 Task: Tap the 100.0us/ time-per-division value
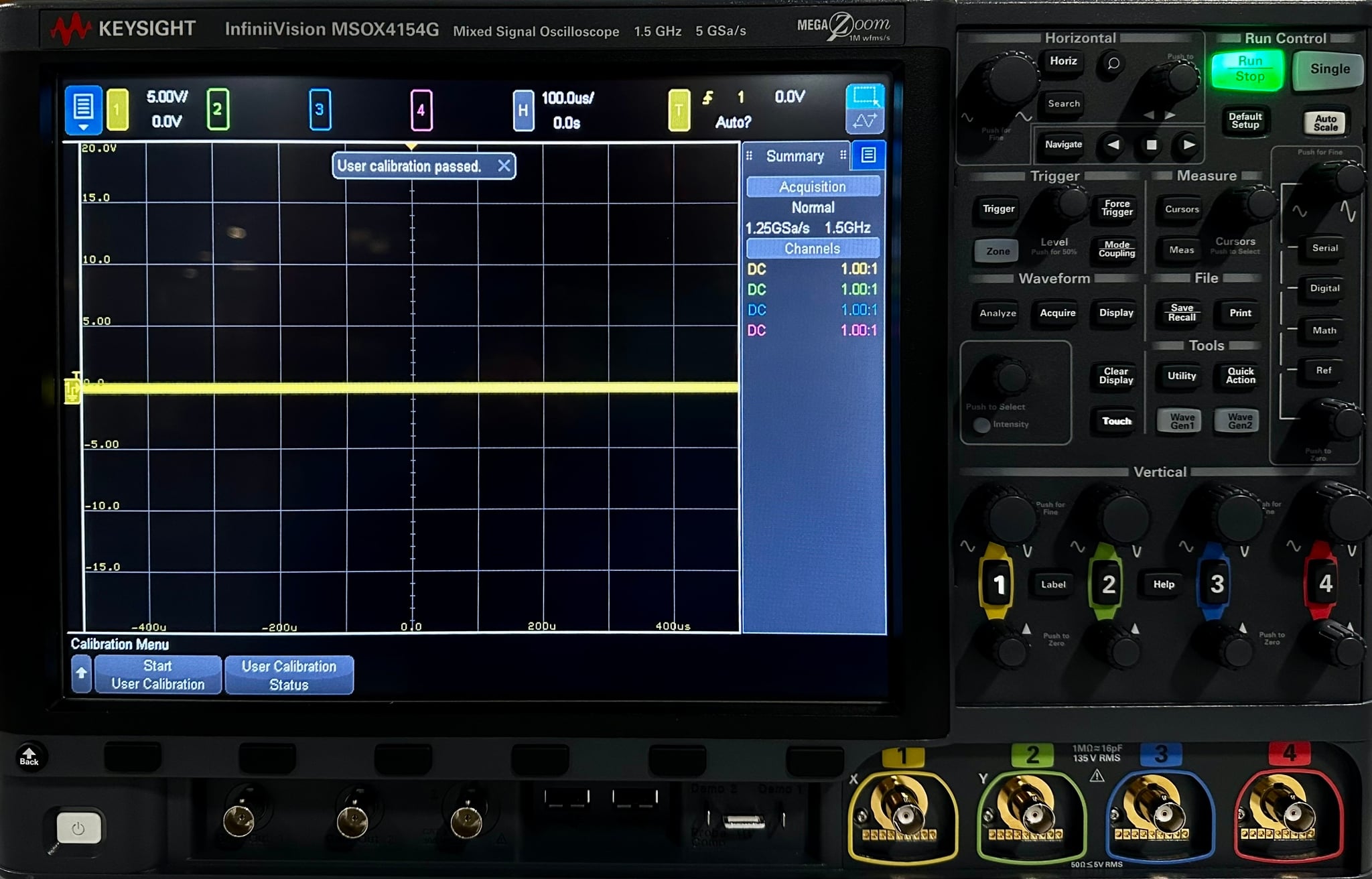(x=567, y=98)
